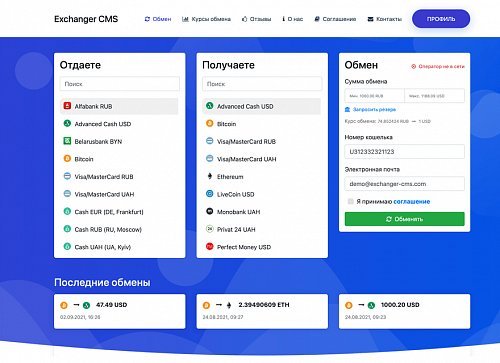This screenshot has width=500, height=363.
Task: Click the Ethereum icon in Получаете
Action: [209, 176]
